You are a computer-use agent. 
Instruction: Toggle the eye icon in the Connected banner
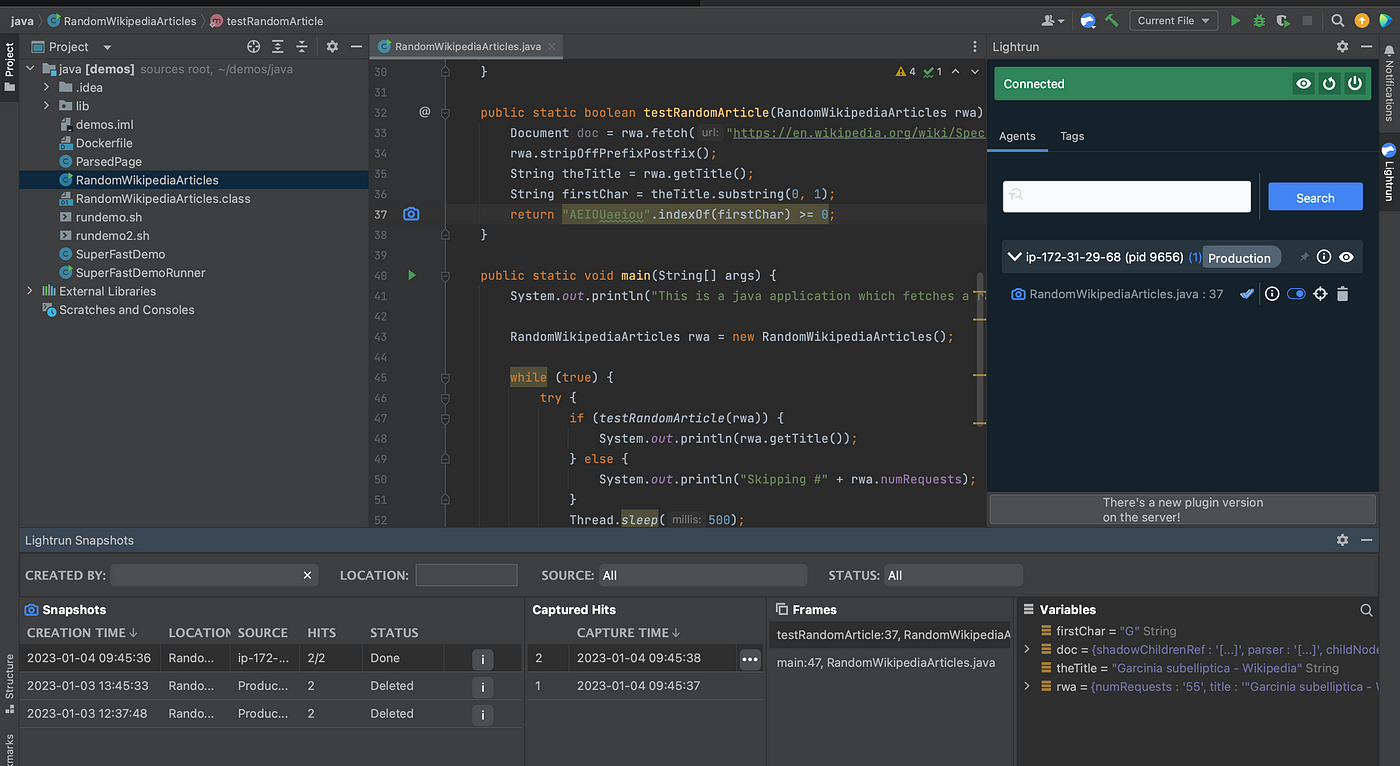[x=1303, y=83]
